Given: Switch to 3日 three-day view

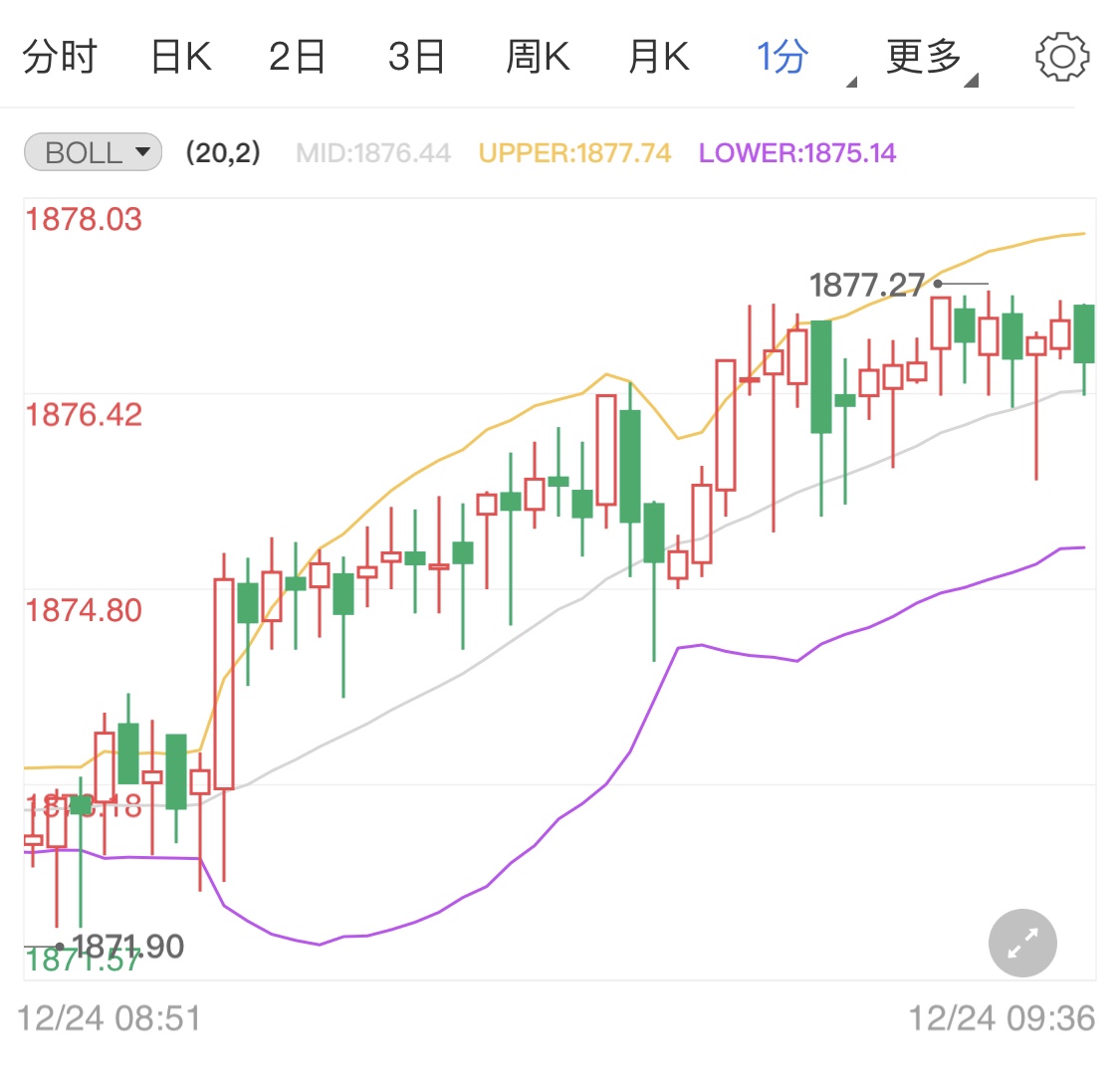Looking at the screenshot, I should coord(416,57).
